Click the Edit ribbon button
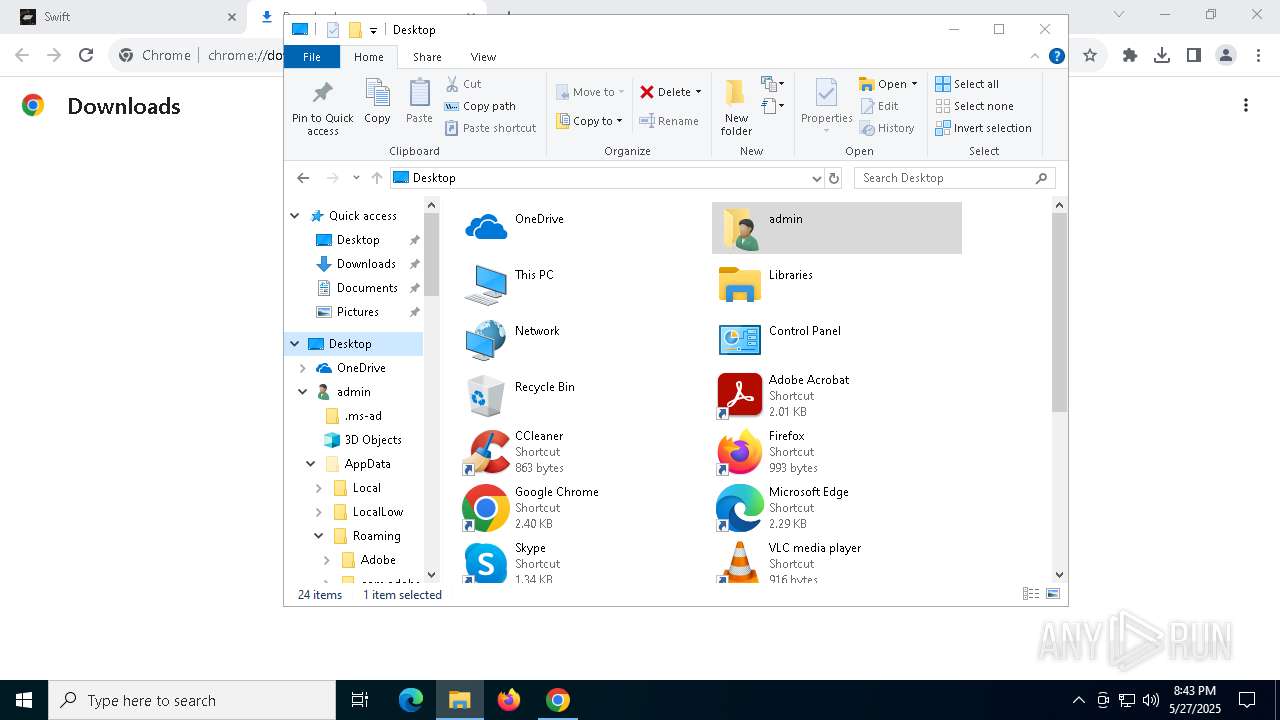The width and height of the screenshot is (1280, 720). point(878,106)
